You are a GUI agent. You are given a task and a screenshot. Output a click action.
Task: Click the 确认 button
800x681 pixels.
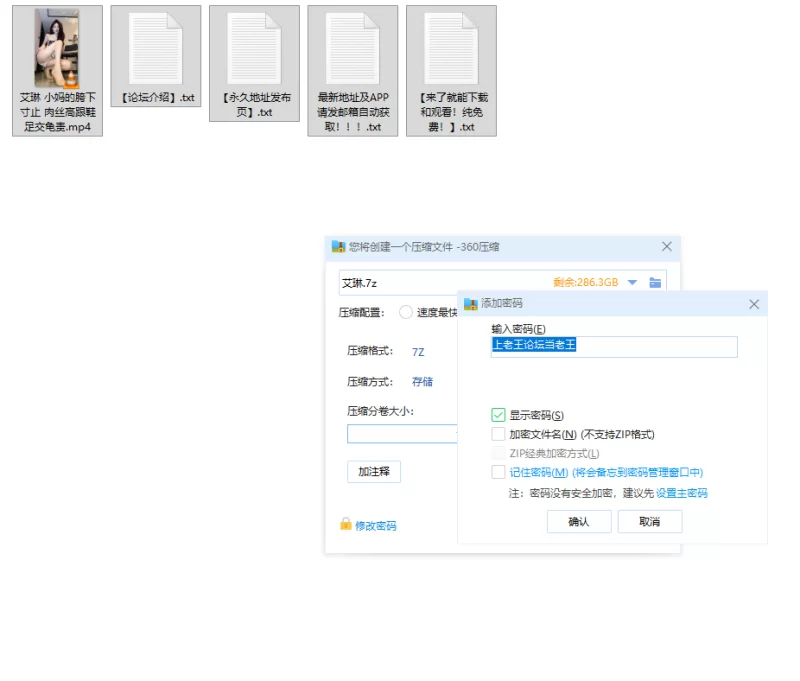(579, 522)
